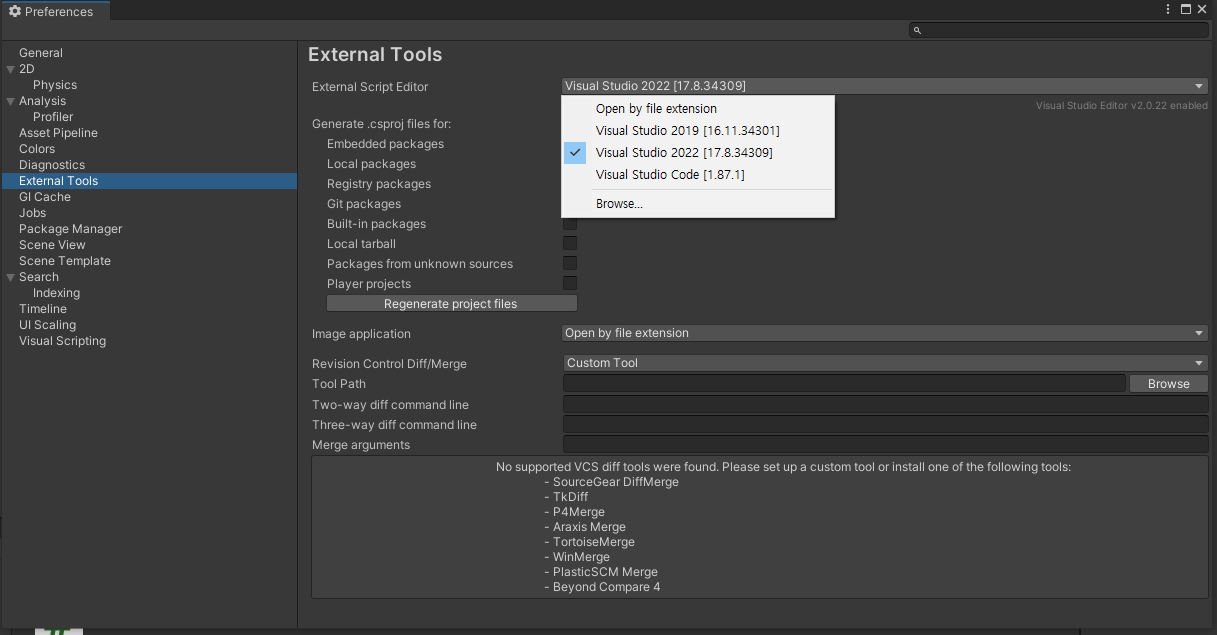The height and width of the screenshot is (635, 1217).
Task: Collapse the Analysis section triangle
Action: pyautogui.click(x=10, y=101)
